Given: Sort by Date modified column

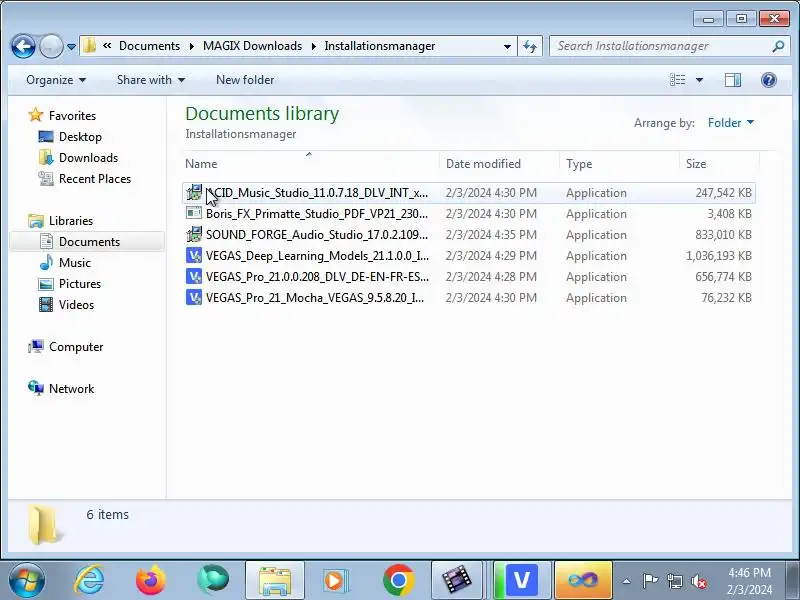Looking at the screenshot, I should [499, 164].
